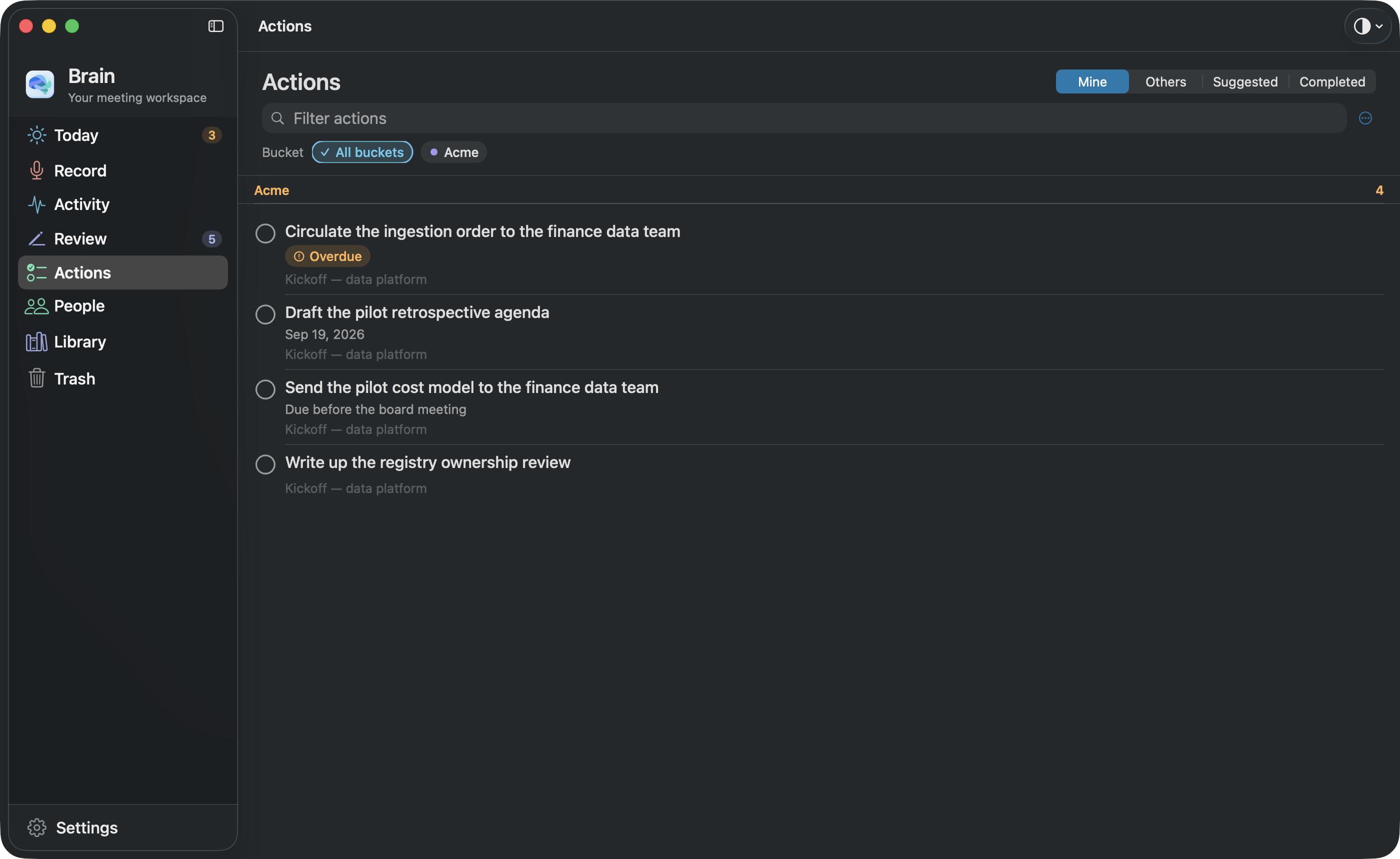Click the Brain app logo
Screen dimensions: 1400x859
click(40, 84)
